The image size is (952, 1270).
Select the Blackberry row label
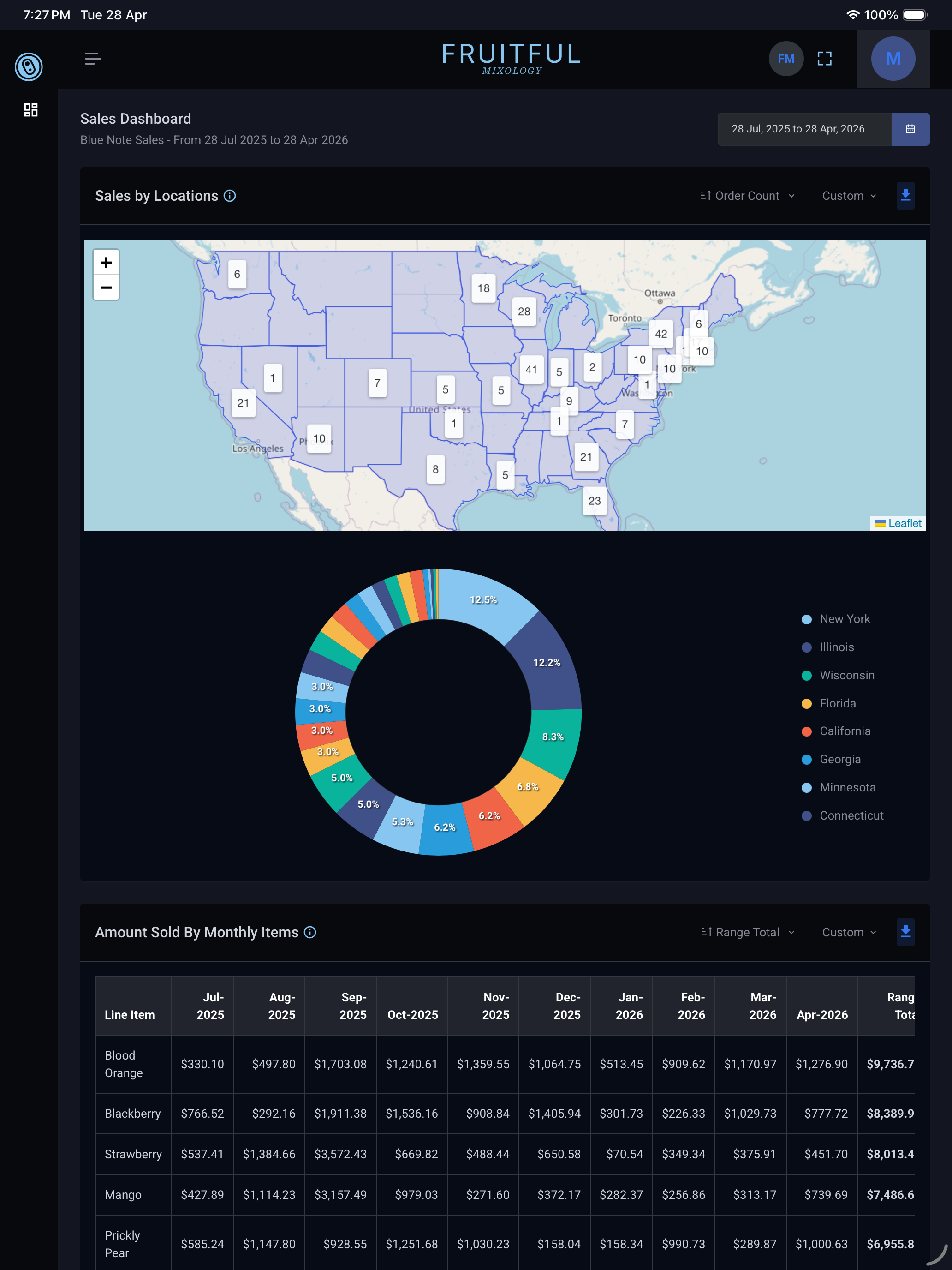(132, 1114)
